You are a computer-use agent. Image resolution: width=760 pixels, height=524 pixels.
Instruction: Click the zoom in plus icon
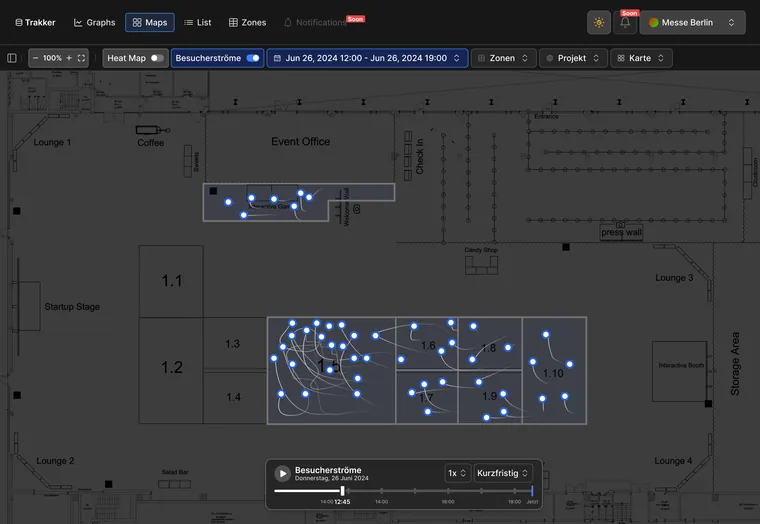pos(69,58)
